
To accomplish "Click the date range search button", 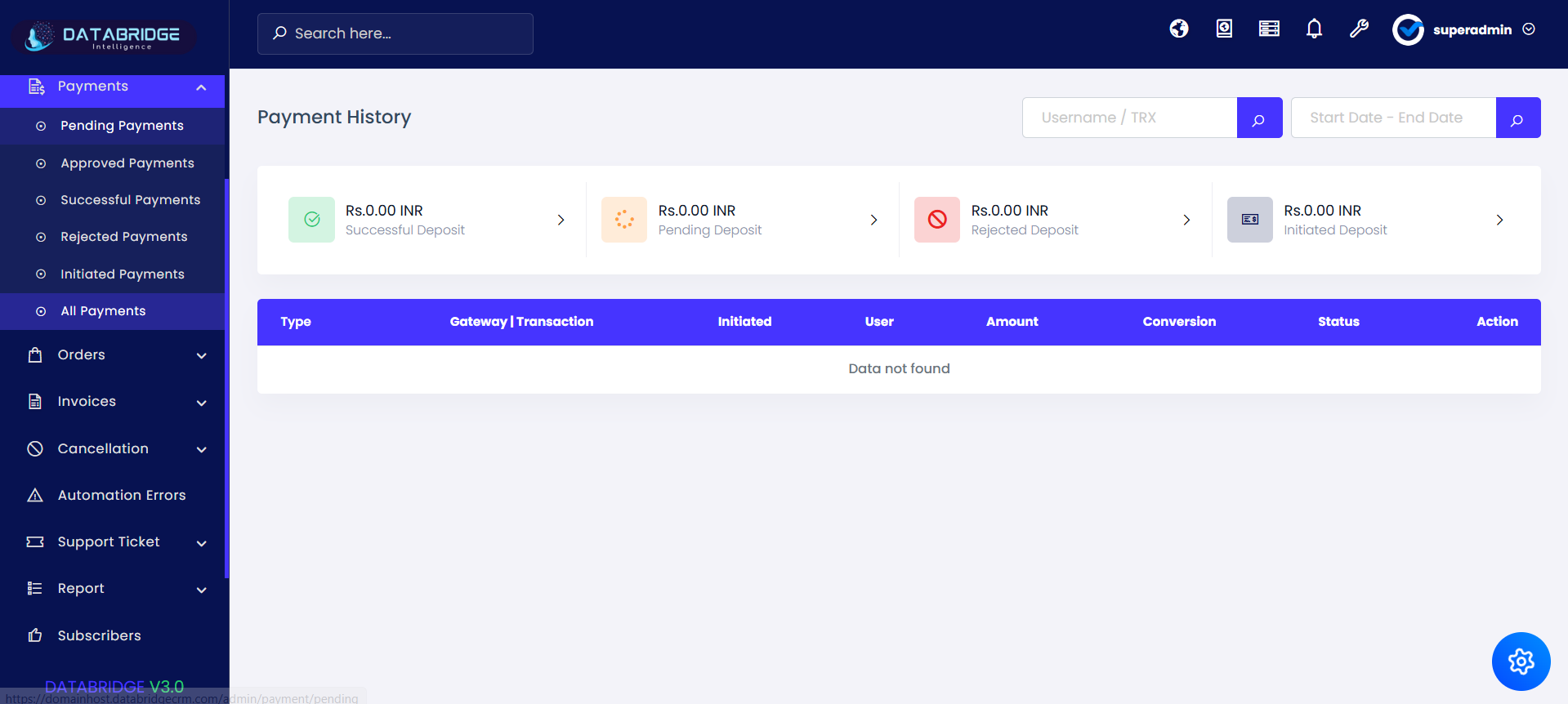I will point(1518,118).
